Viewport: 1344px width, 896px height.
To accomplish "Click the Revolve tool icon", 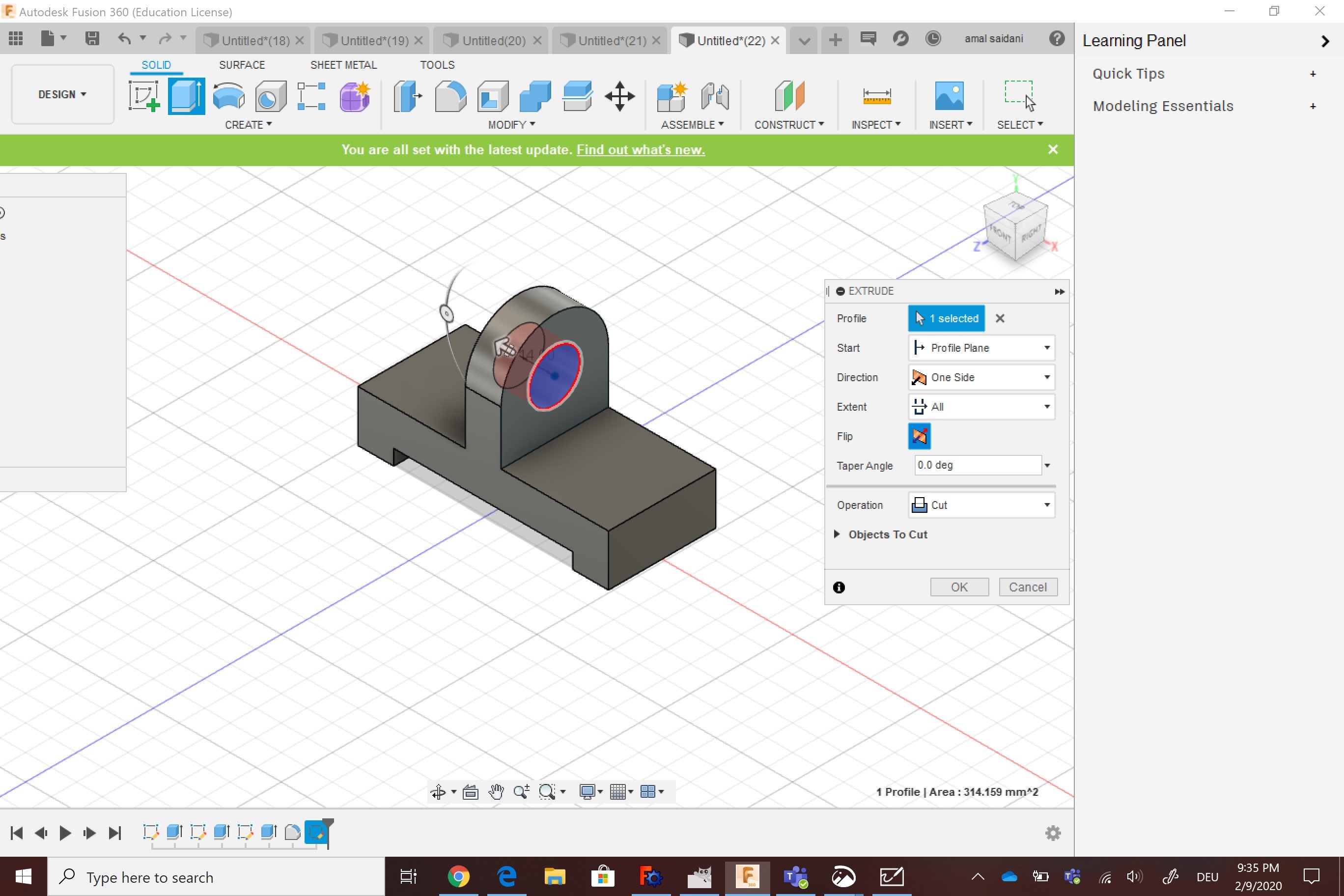I will pos(228,96).
